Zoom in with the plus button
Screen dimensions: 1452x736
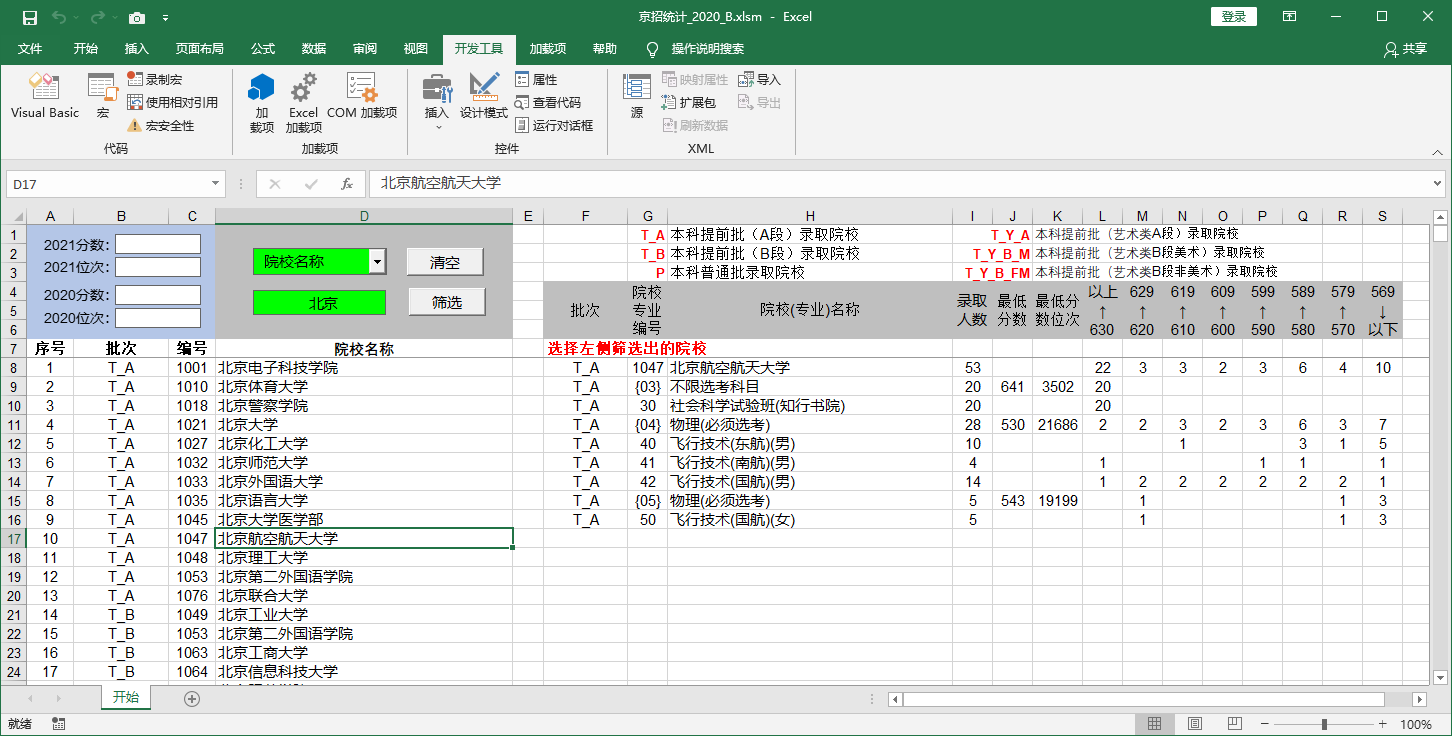1384,724
